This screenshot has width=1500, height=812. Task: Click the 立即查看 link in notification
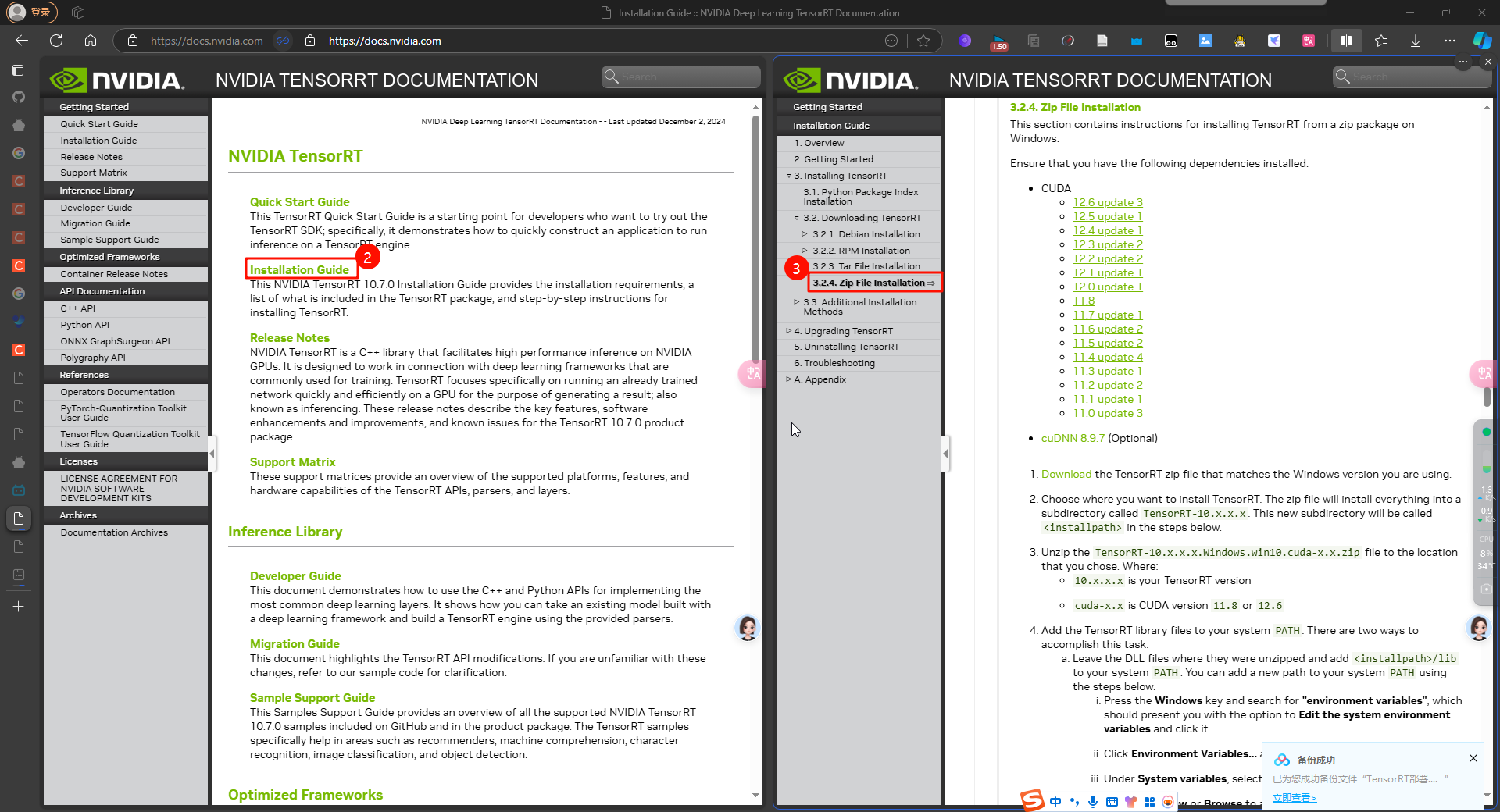click(x=1295, y=798)
